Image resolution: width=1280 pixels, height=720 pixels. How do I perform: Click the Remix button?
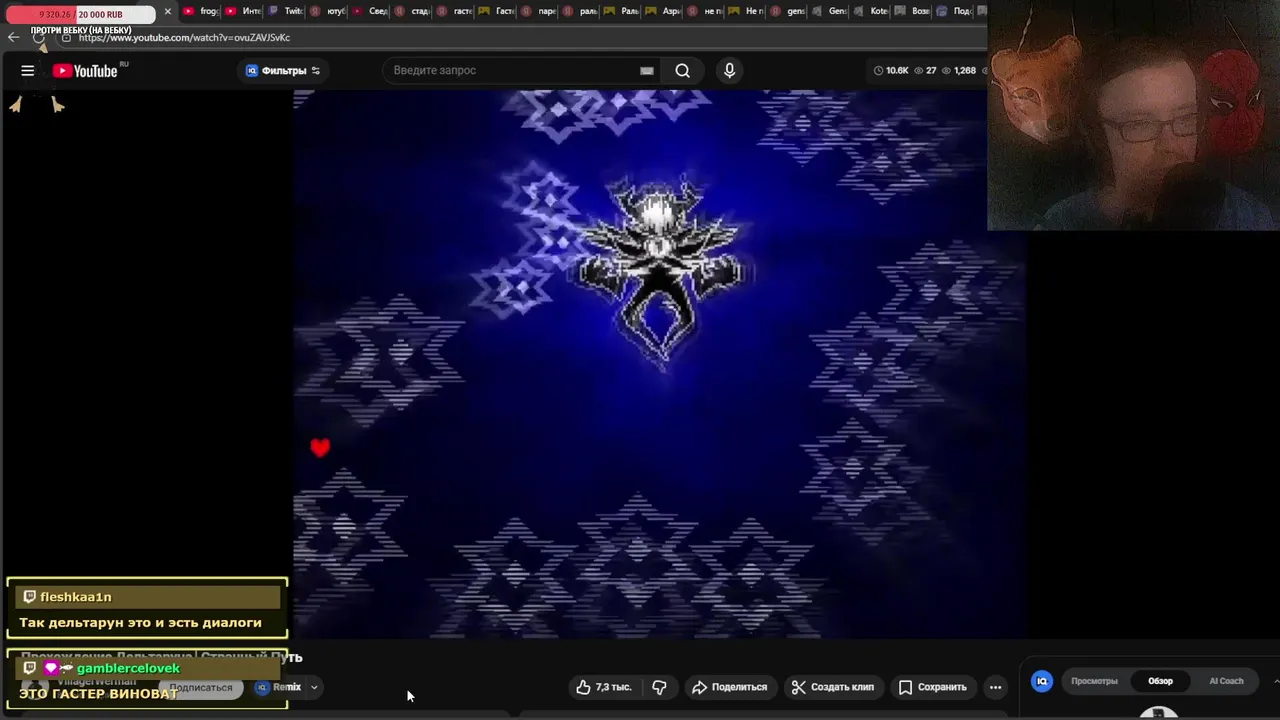pyautogui.click(x=279, y=687)
